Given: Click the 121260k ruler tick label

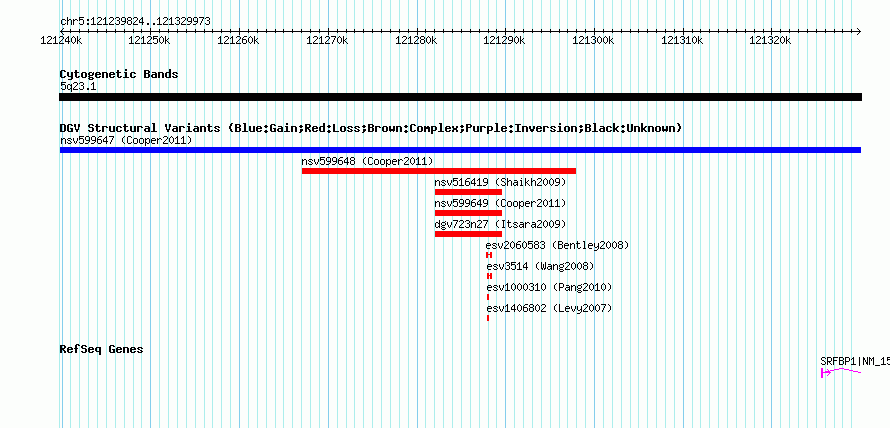Looking at the screenshot, I should pos(238,40).
